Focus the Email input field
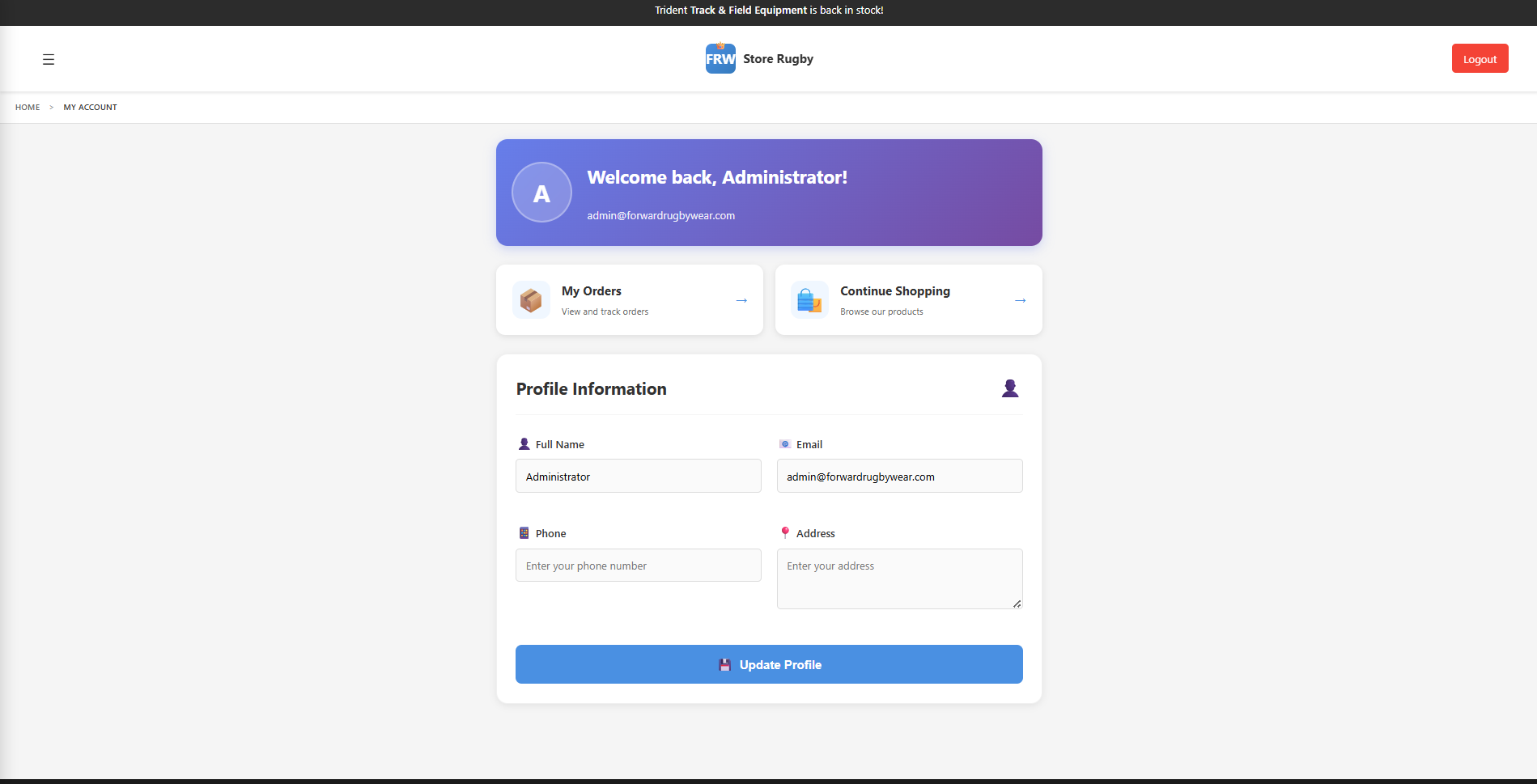Image resolution: width=1537 pixels, height=784 pixels. (x=899, y=477)
